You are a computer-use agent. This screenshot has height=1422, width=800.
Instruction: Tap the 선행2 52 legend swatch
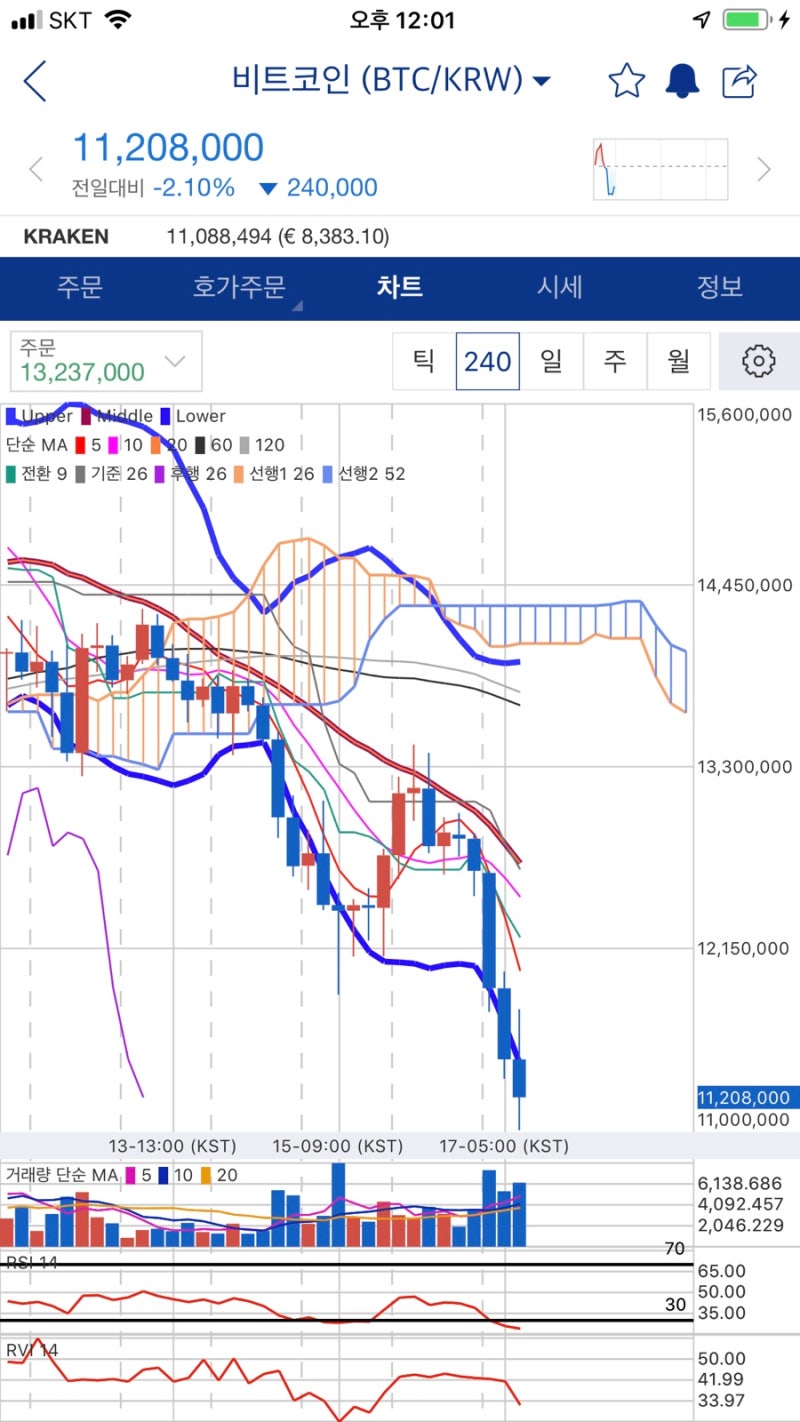(327, 474)
